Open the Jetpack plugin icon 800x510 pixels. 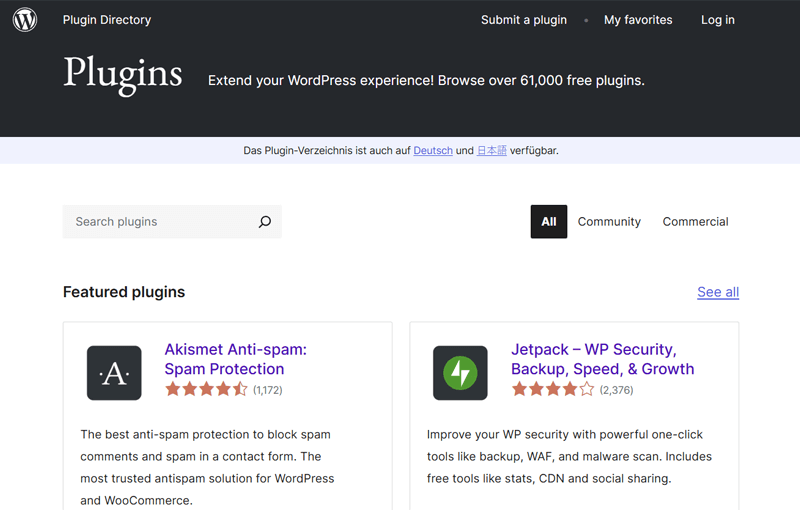[460, 373]
